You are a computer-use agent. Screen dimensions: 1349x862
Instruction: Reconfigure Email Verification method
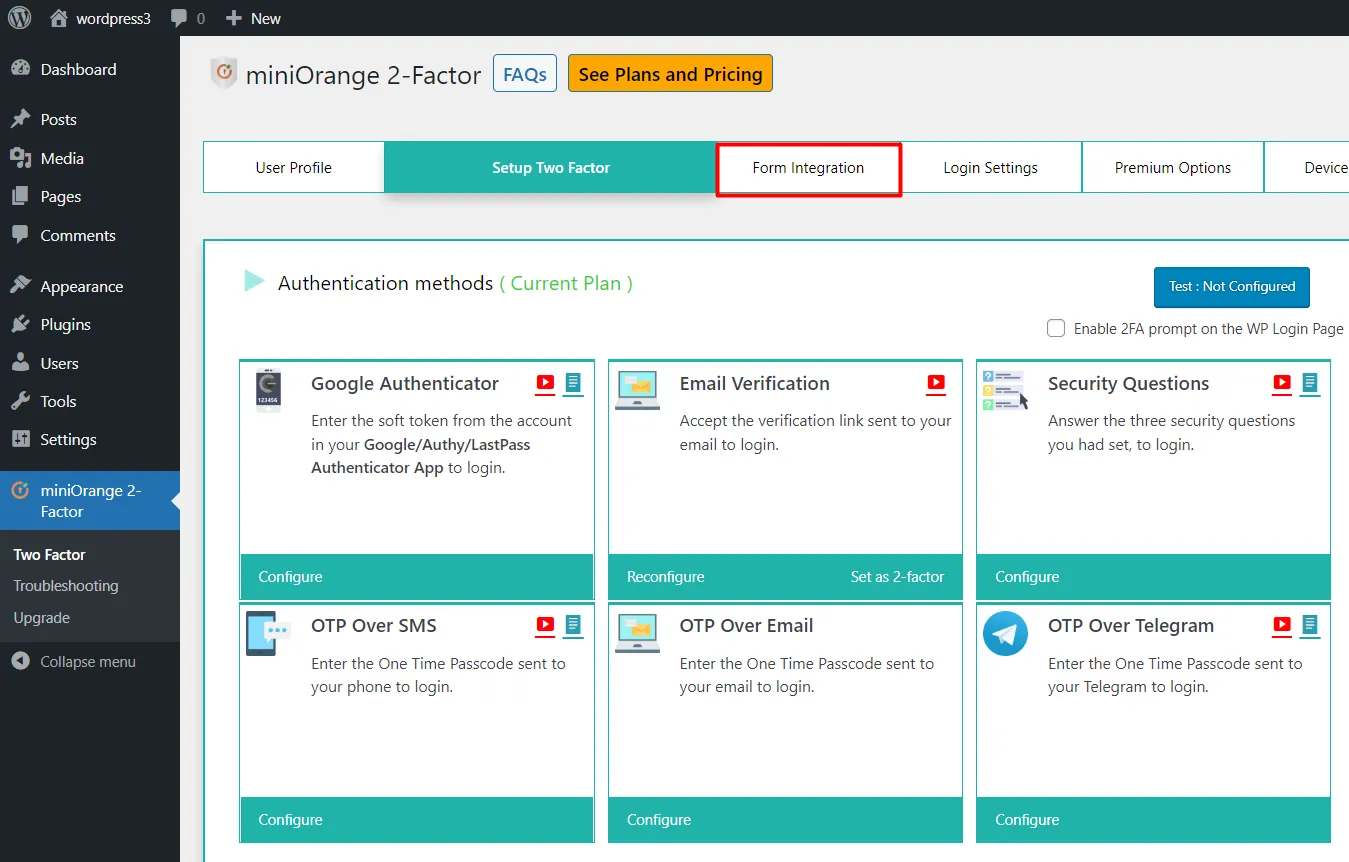point(666,576)
